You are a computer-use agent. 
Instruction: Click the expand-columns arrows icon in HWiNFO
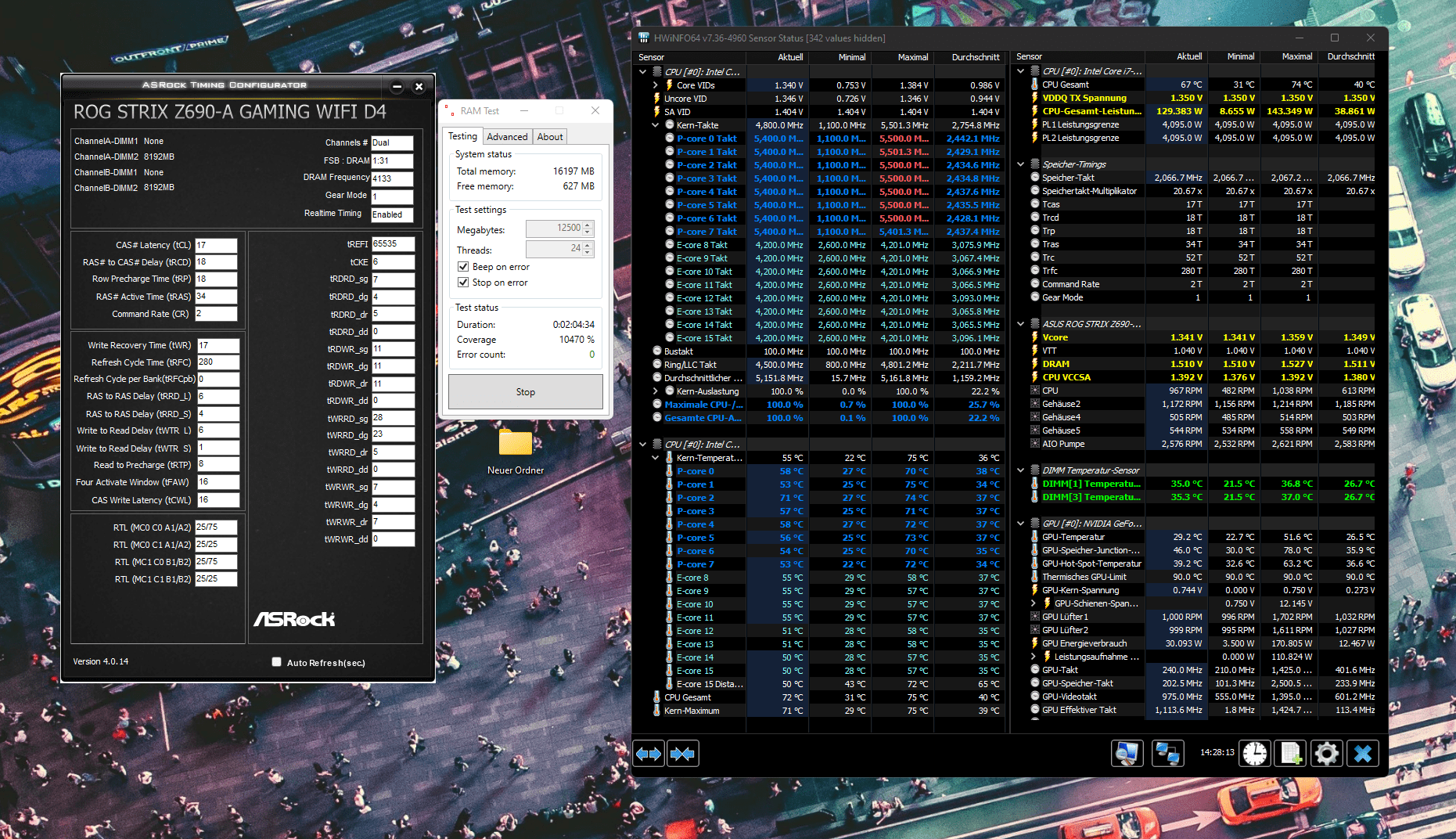point(649,754)
